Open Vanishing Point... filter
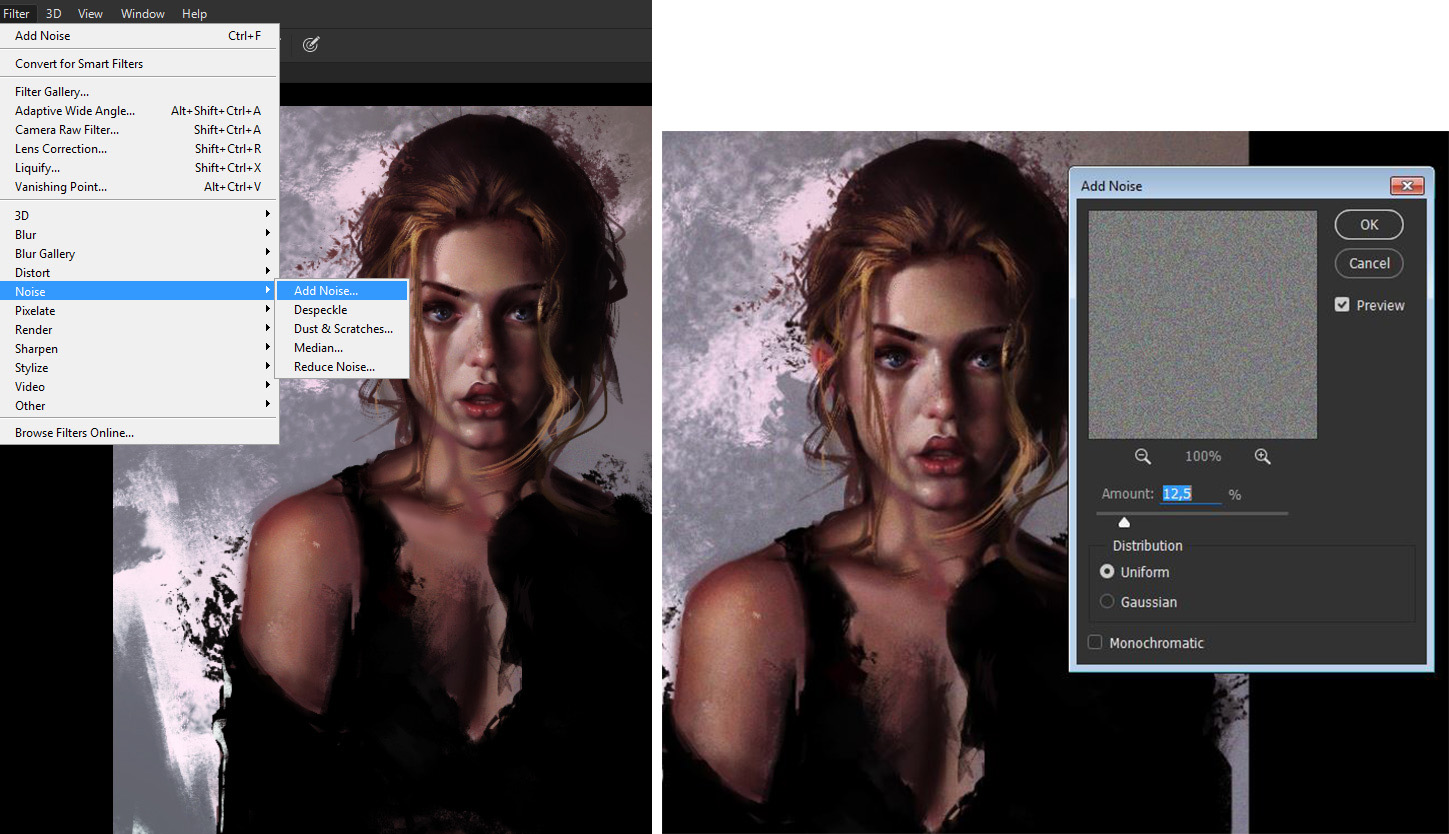This screenshot has width=1449, height=834. pyautogui.click(x=139, y=187)
